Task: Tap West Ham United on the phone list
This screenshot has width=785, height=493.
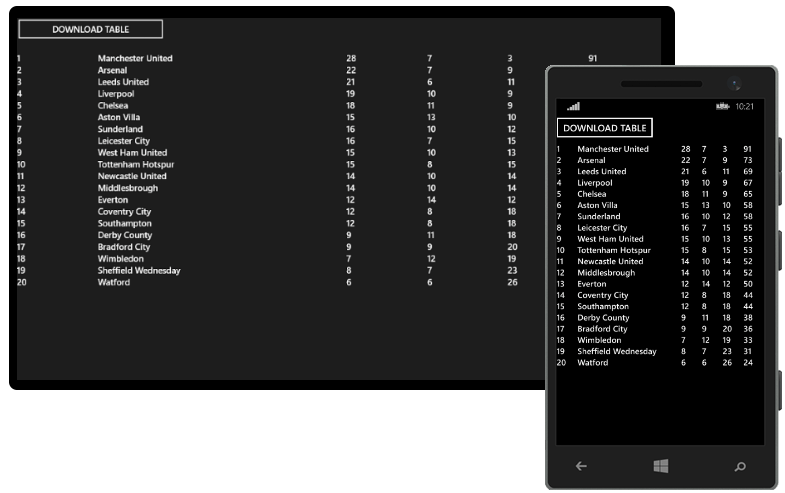Action: point(610,239)
